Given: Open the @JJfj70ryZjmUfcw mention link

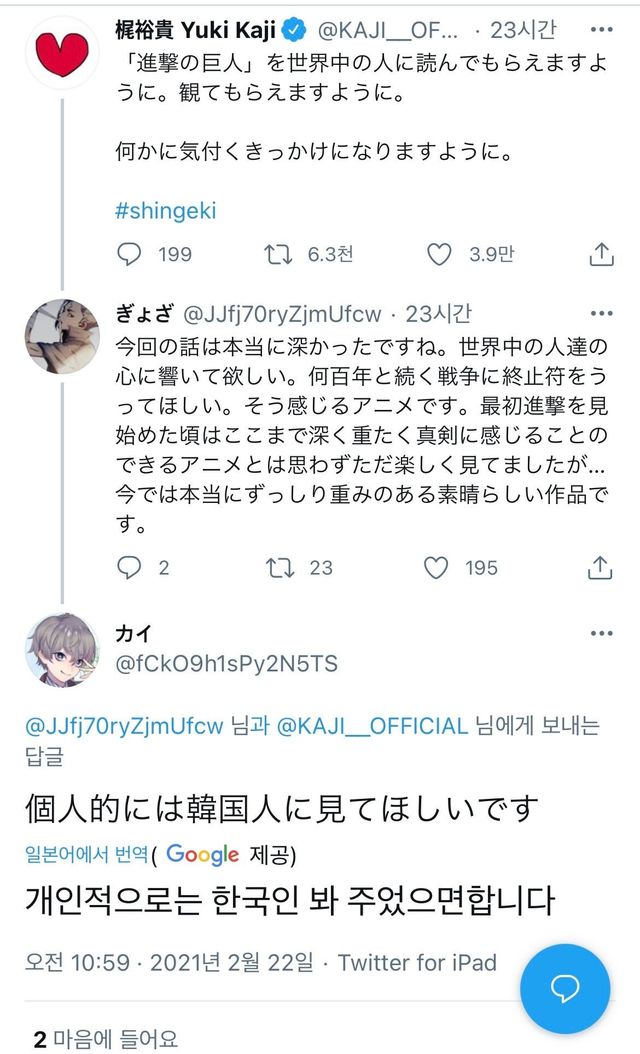Looking at the screenshot, I should click(x=124, y=726).
